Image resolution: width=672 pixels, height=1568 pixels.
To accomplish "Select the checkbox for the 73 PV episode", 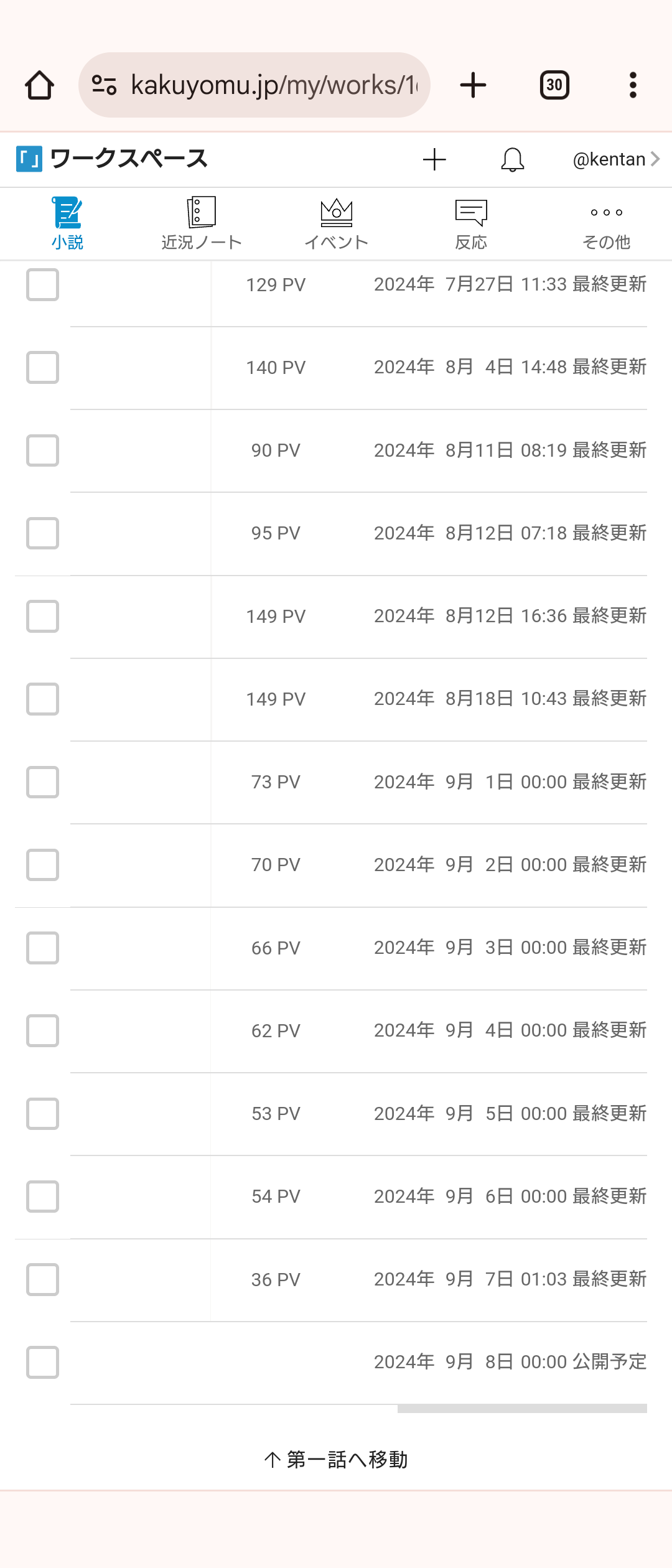I will tap(42, 782).
